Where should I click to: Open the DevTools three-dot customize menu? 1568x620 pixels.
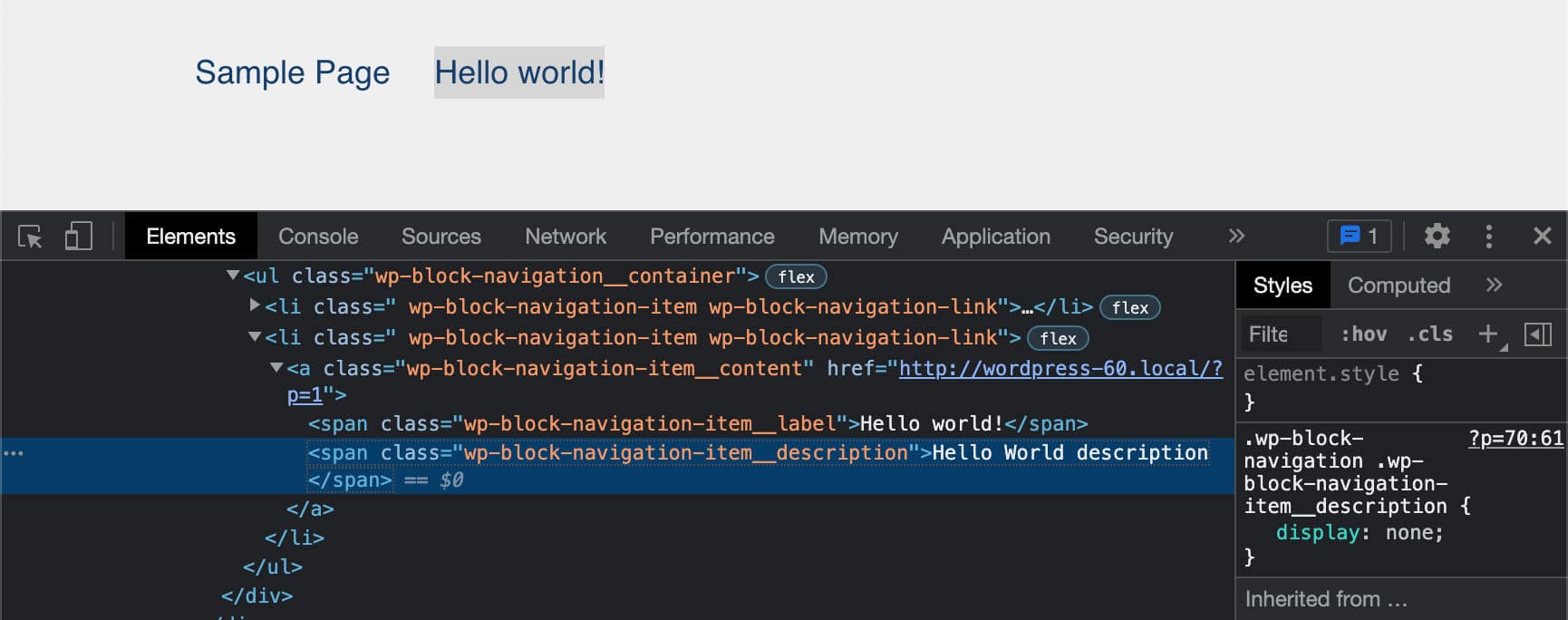[1488, 237]
